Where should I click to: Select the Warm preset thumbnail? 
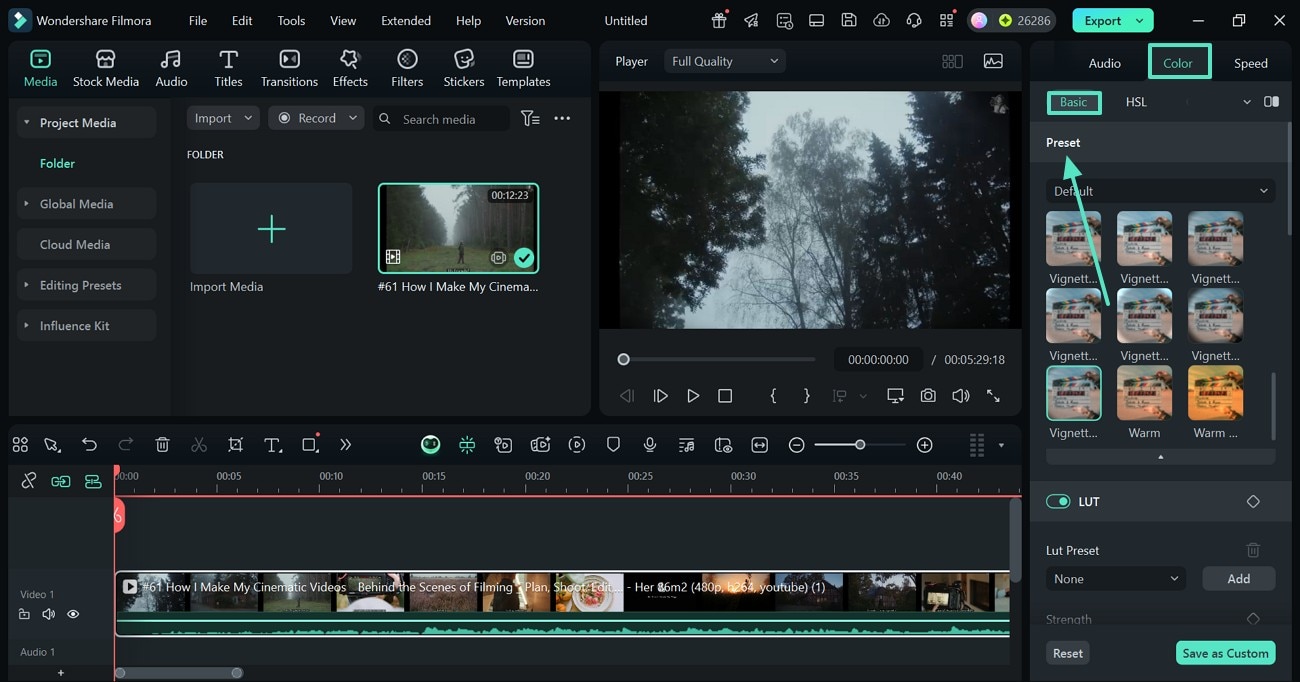point(1144,393)
